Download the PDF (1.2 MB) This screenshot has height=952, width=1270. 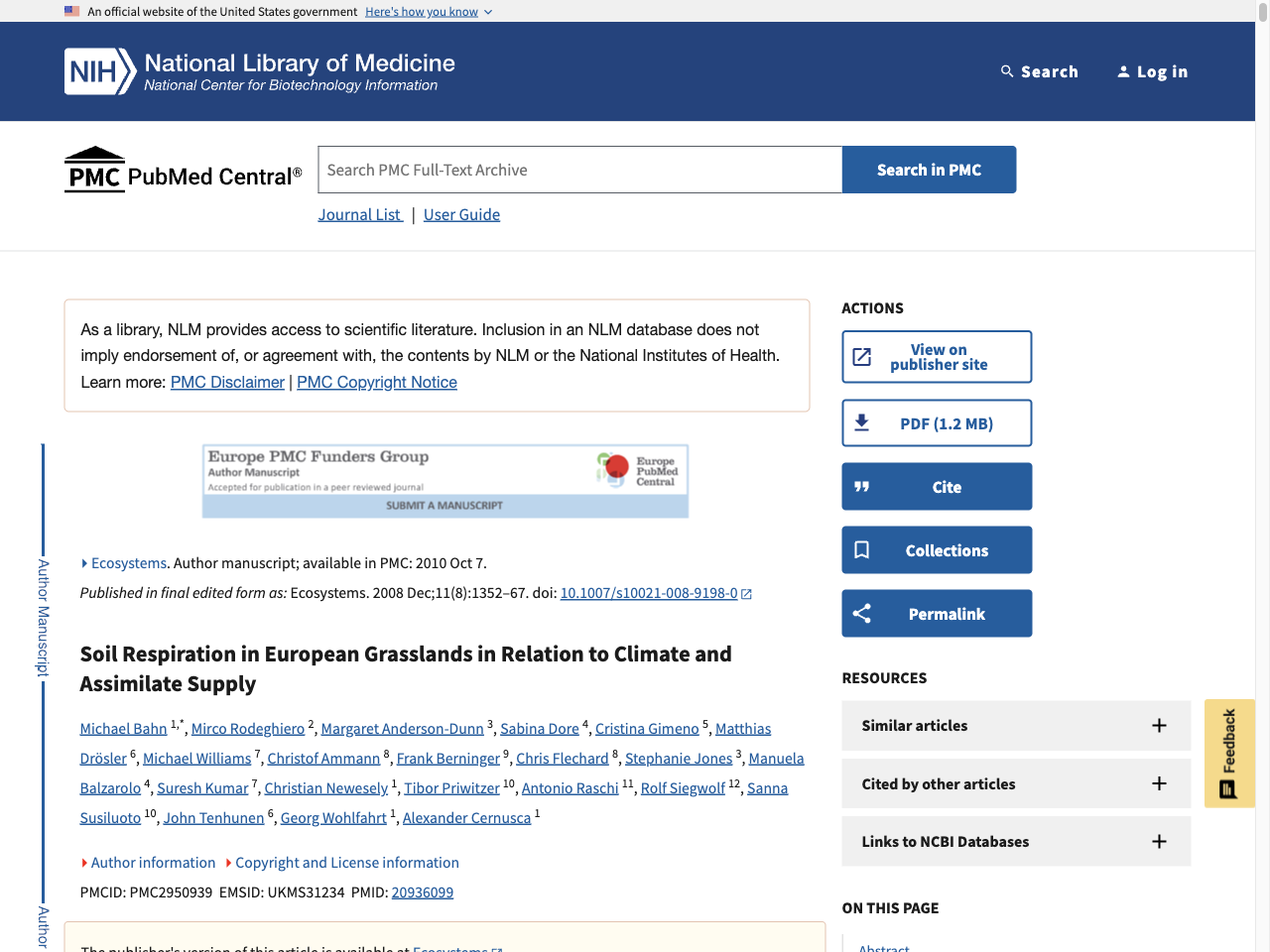[x=937, y=423]
